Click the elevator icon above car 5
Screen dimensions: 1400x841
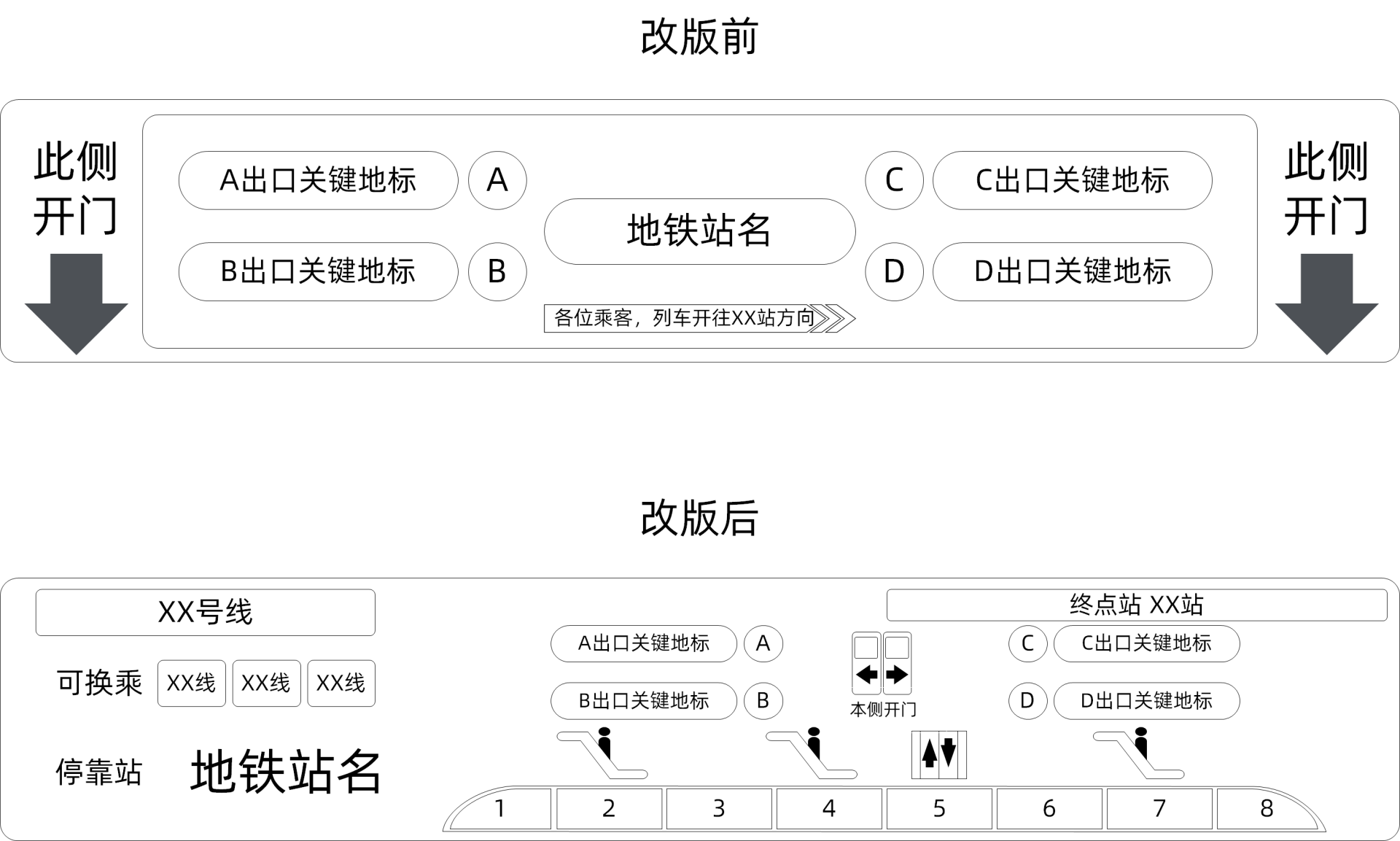[938, 754]
